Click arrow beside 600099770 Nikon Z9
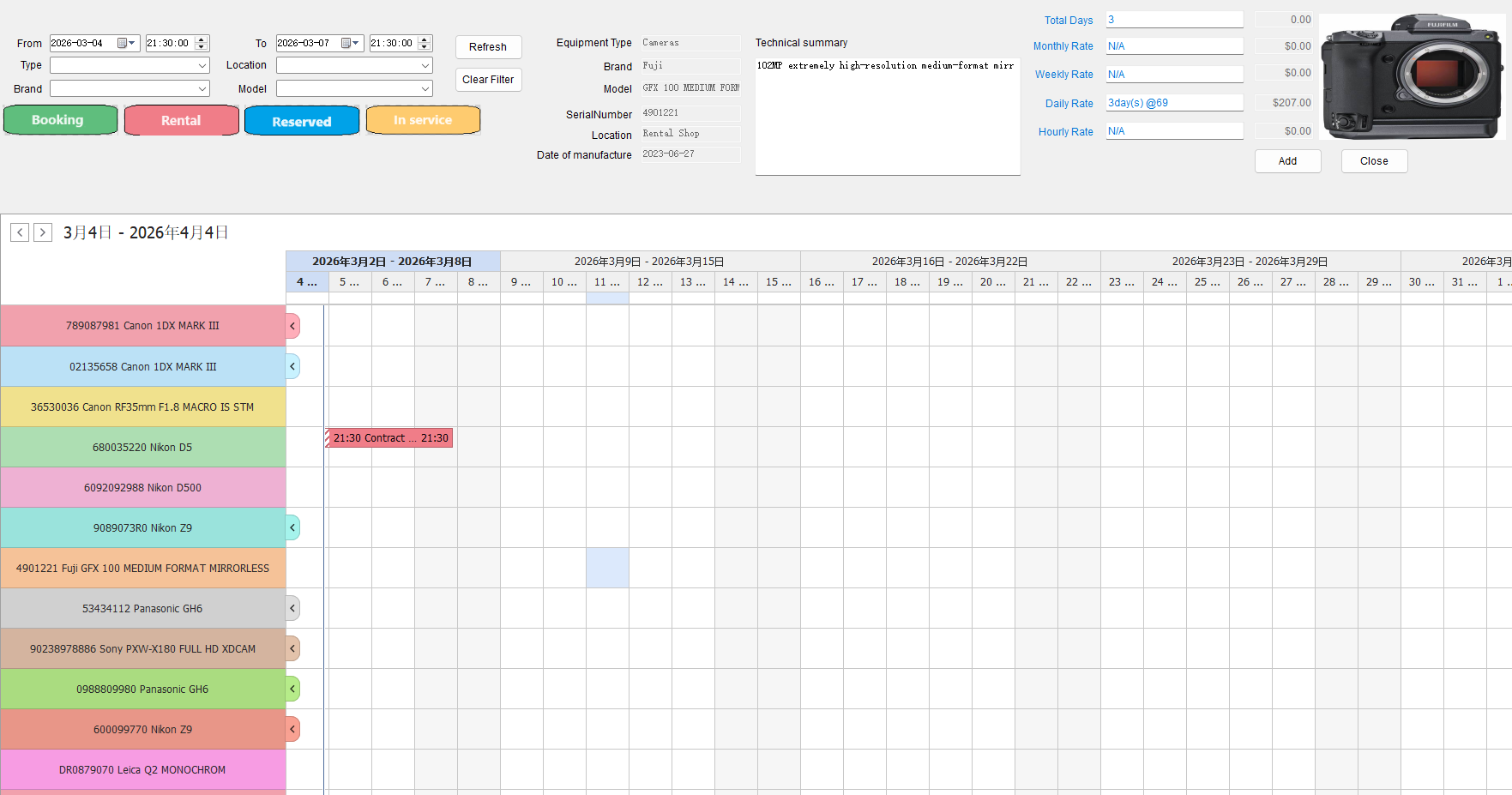The width and height of the screenshot is (1512, 795). (292, 729)
